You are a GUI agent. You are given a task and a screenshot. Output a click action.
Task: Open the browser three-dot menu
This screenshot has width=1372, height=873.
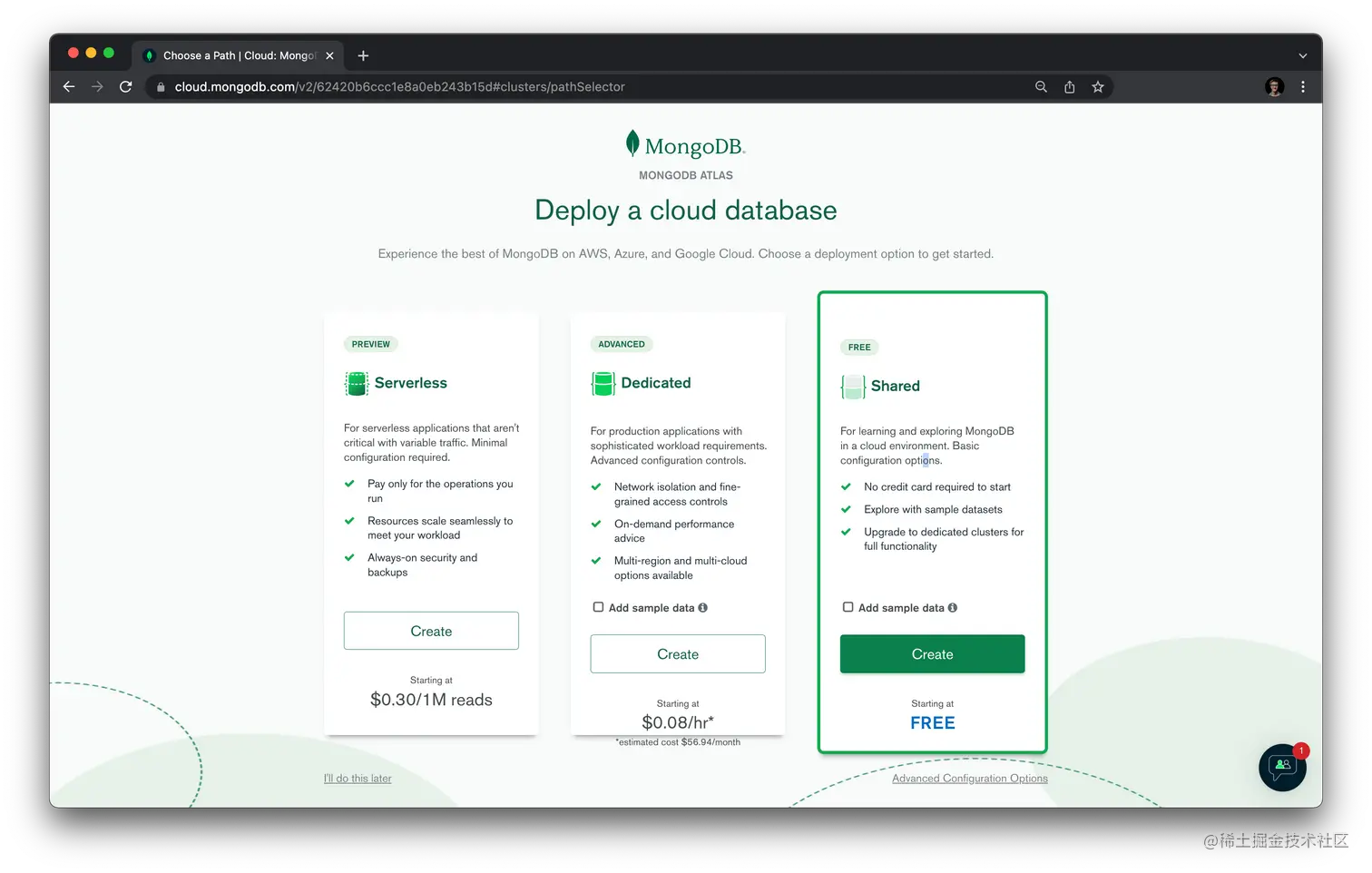(x=1303, y=86)
